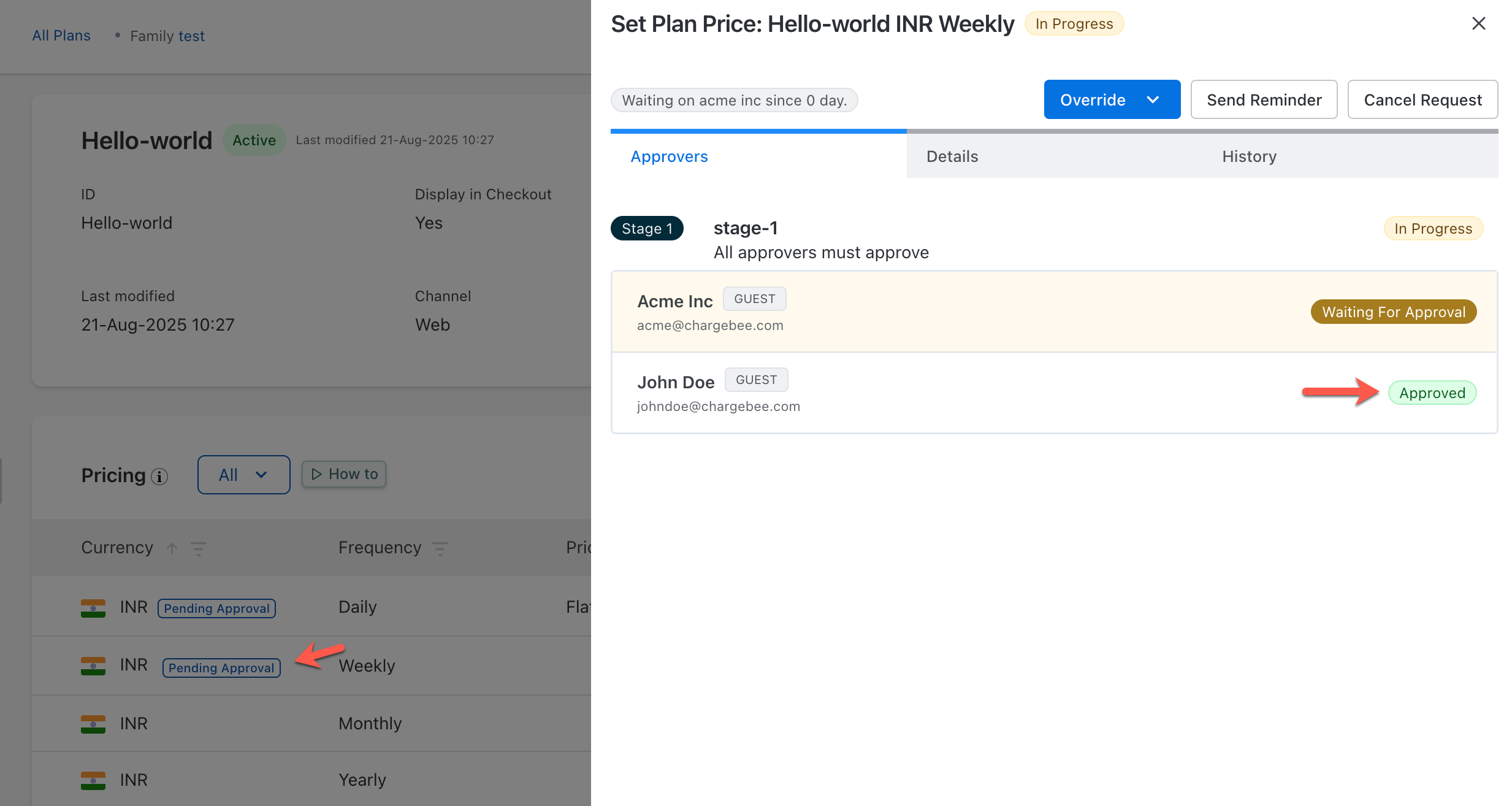Click the Send Reminder button
1512x806 pixels.
1264,99
